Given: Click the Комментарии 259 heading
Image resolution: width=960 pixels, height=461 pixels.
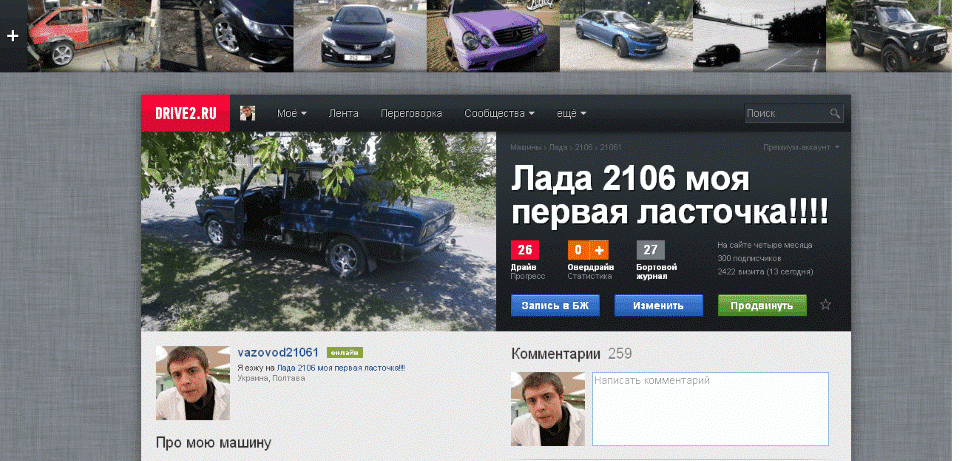Looking at the screenshot, I should tap(571, 354).
